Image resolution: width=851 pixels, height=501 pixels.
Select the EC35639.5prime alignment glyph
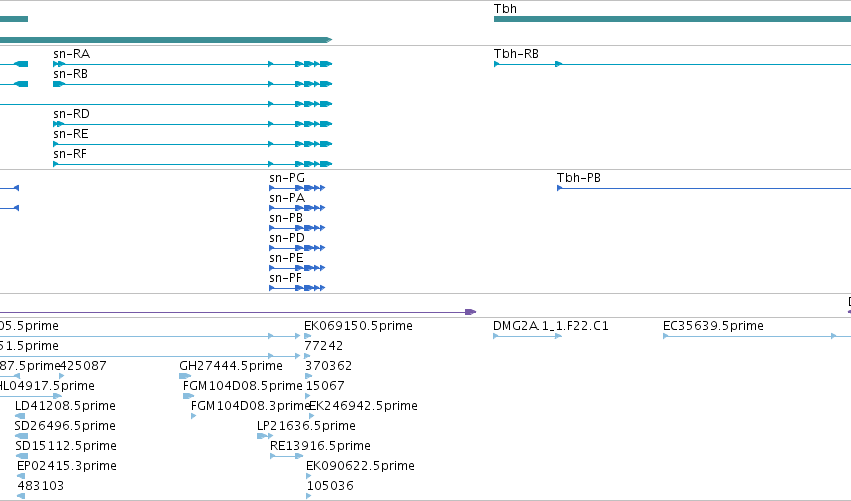coord(757,336)
